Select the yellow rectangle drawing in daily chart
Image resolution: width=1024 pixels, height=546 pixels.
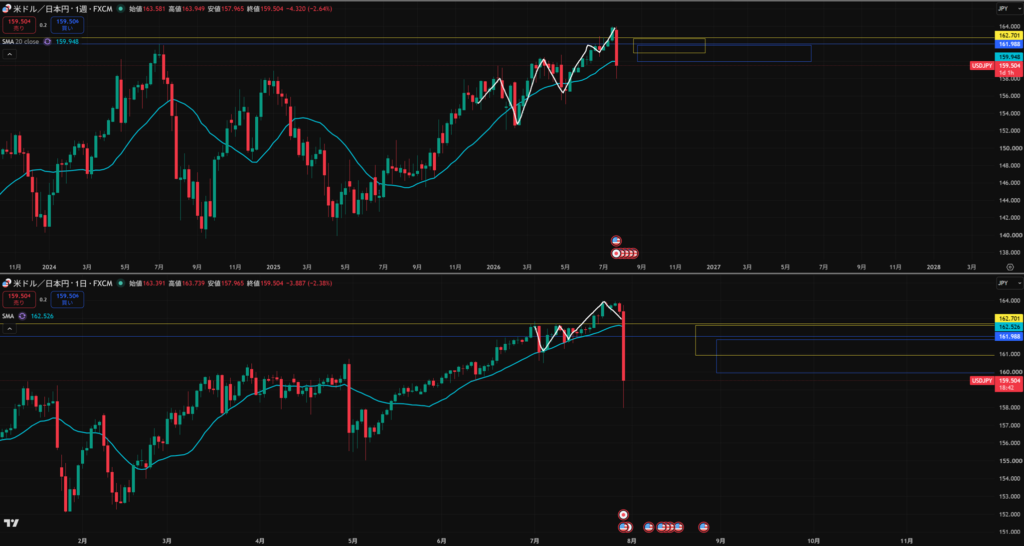(845, 340)
